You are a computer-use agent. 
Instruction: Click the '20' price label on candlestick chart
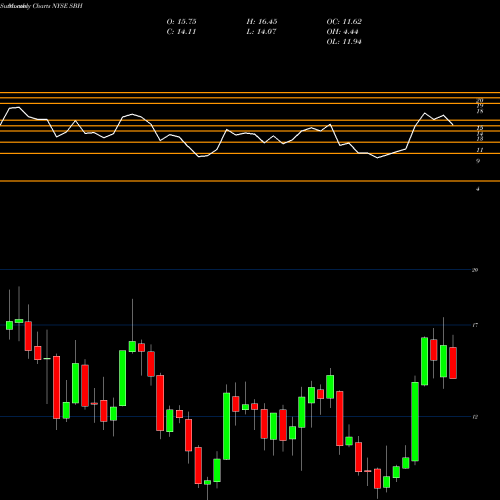point(475,270)
